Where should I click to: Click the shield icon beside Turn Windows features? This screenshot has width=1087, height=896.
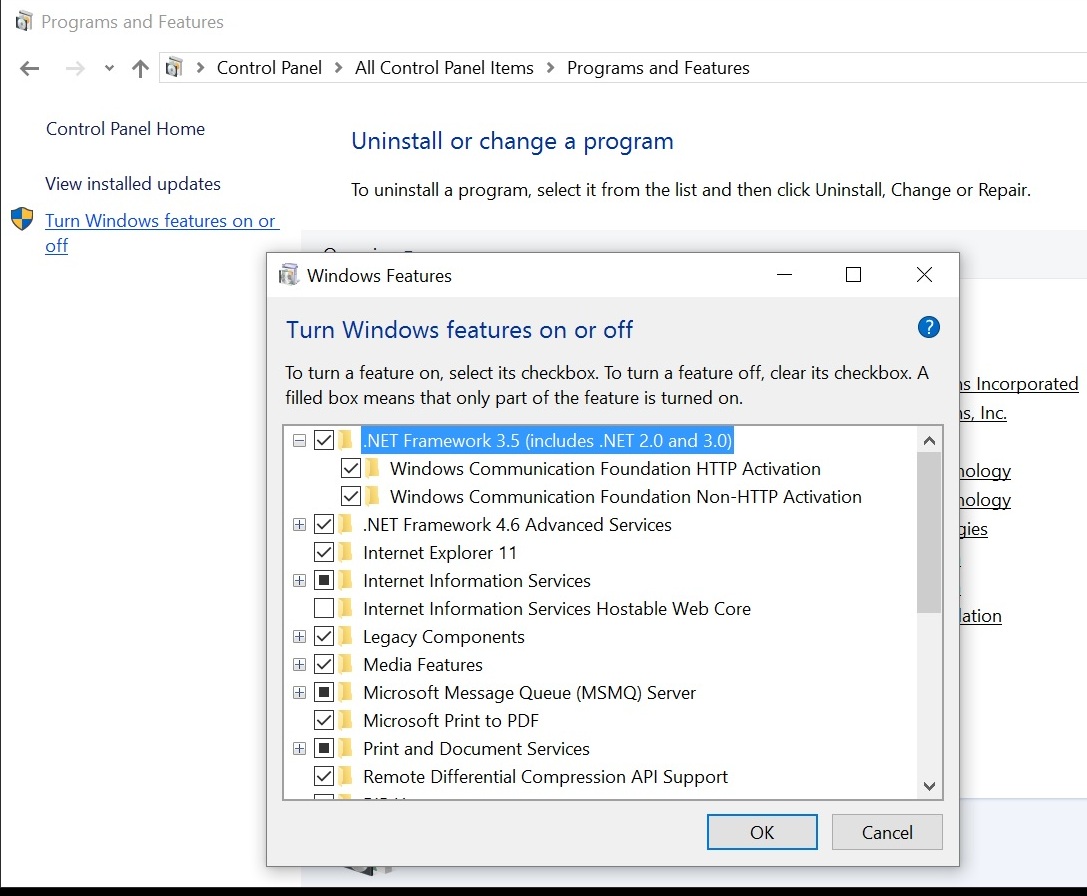click(22, 218)
